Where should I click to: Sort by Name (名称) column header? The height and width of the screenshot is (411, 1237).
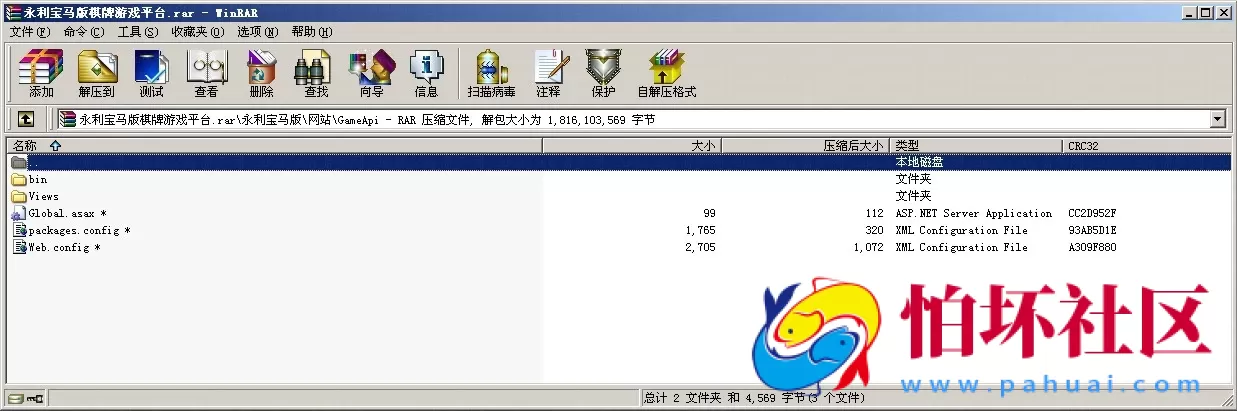coord(273,145)
